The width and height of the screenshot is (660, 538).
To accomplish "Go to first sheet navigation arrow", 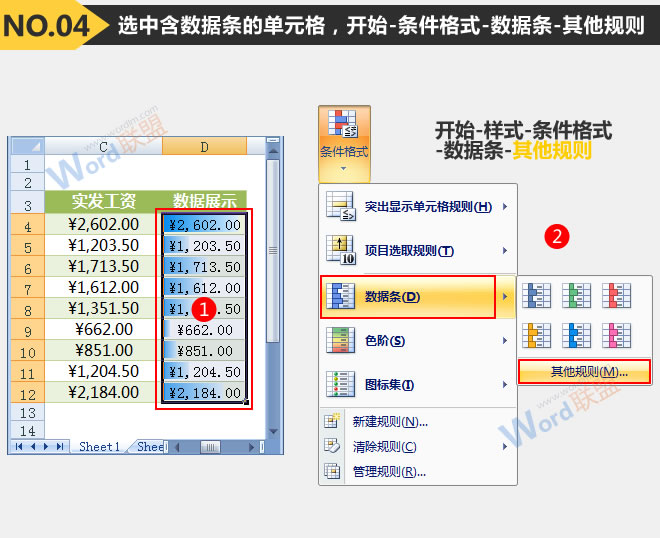I will tap(19, 447).
